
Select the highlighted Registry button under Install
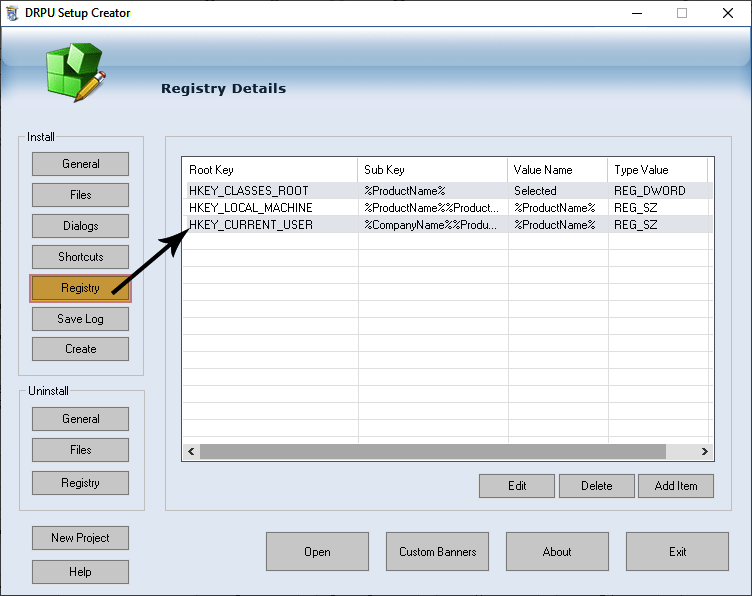[80, 288]
